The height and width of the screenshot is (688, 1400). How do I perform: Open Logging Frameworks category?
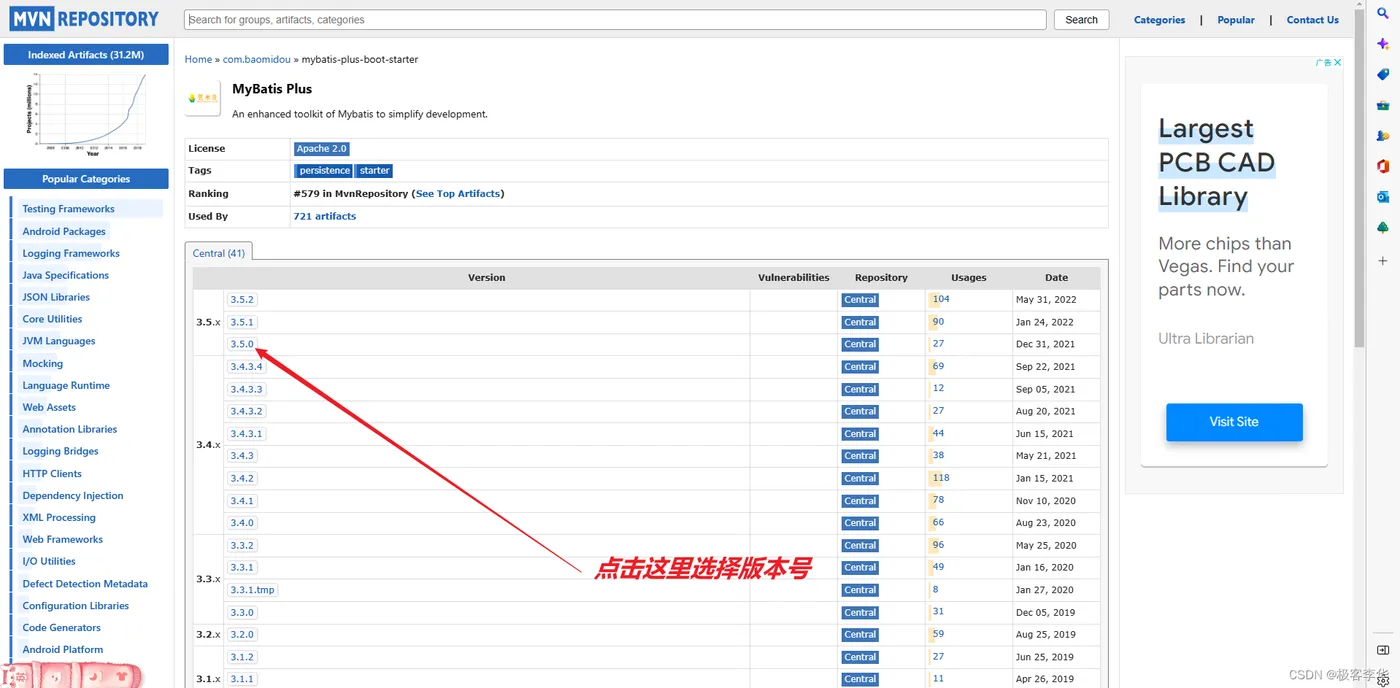click(71, 253)
